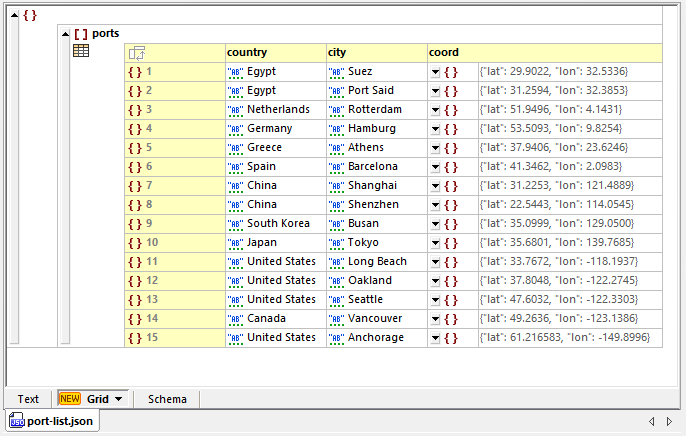This screenshot has width=686, height=436.
Task: Click the port-list.json file icon
Action: point(17,421)
